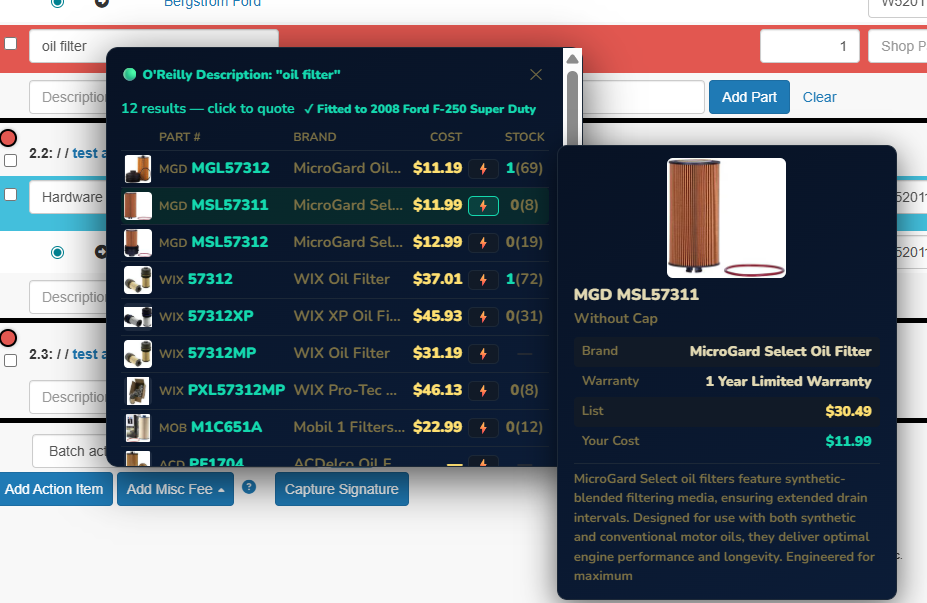Click the Shop P field in oil filter row
Viewport: 927px width, 603px height.
tap(897, 46)
